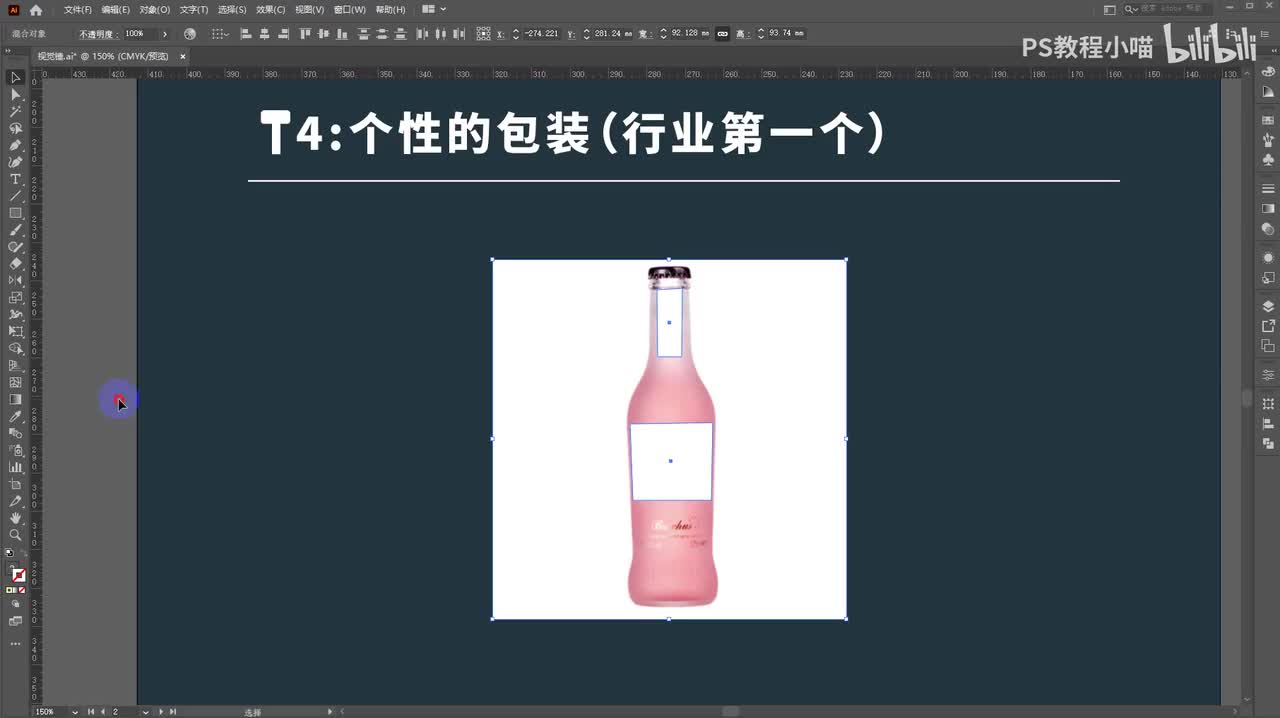Viewport: 1280px width, 718px height.
Task: Select the Curvature tool
Action: (15, 162)
